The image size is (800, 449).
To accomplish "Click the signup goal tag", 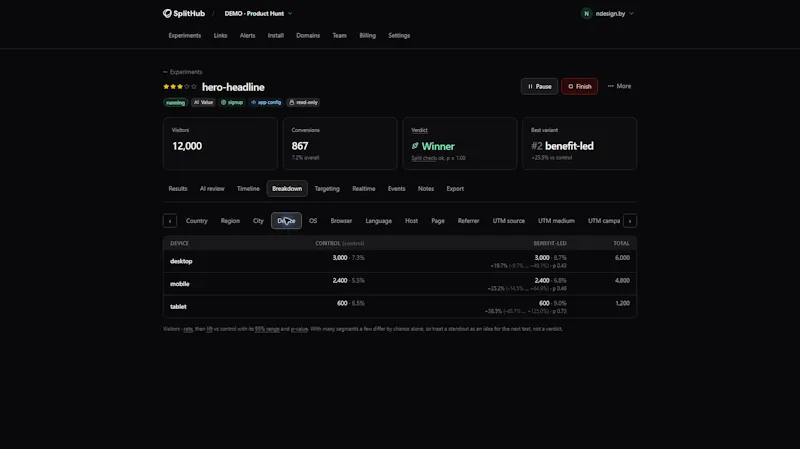I will coord(232,103).
